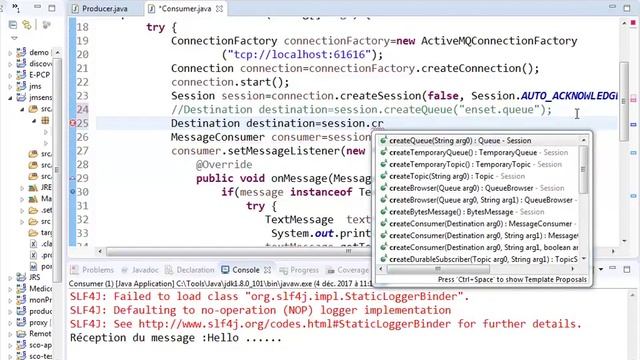Screen dimensions: 640x360
Task: Maximize the Console panel
Action: coord(627,269)
